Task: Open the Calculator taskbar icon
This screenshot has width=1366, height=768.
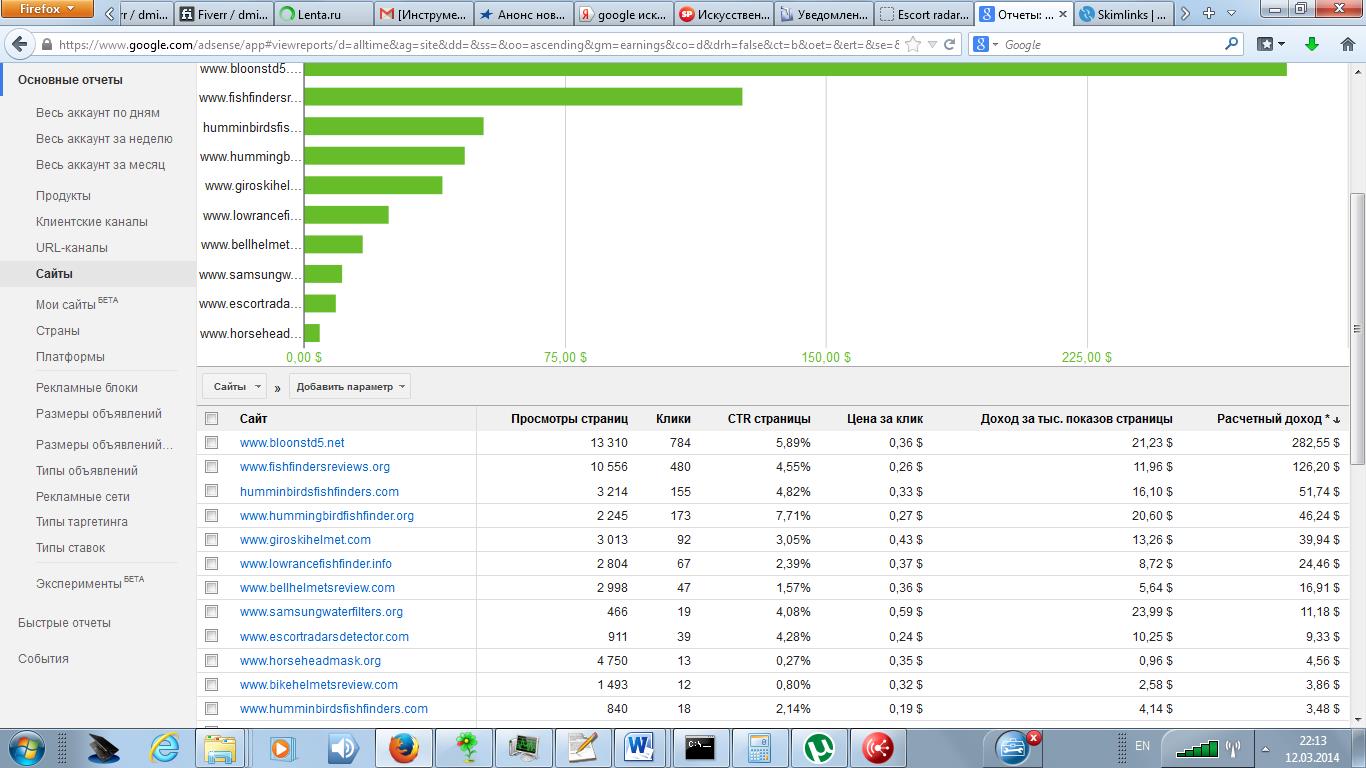Action: pos(759,748)
